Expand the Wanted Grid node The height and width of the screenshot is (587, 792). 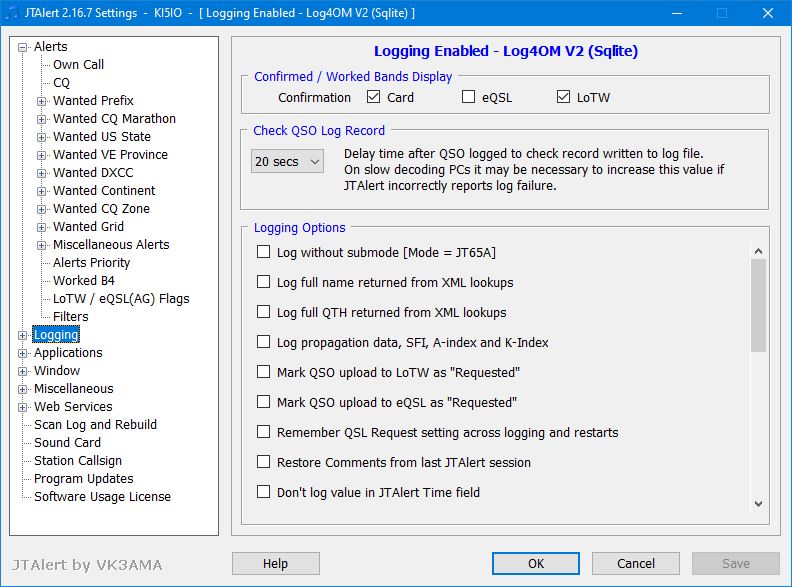coord(41,227)
